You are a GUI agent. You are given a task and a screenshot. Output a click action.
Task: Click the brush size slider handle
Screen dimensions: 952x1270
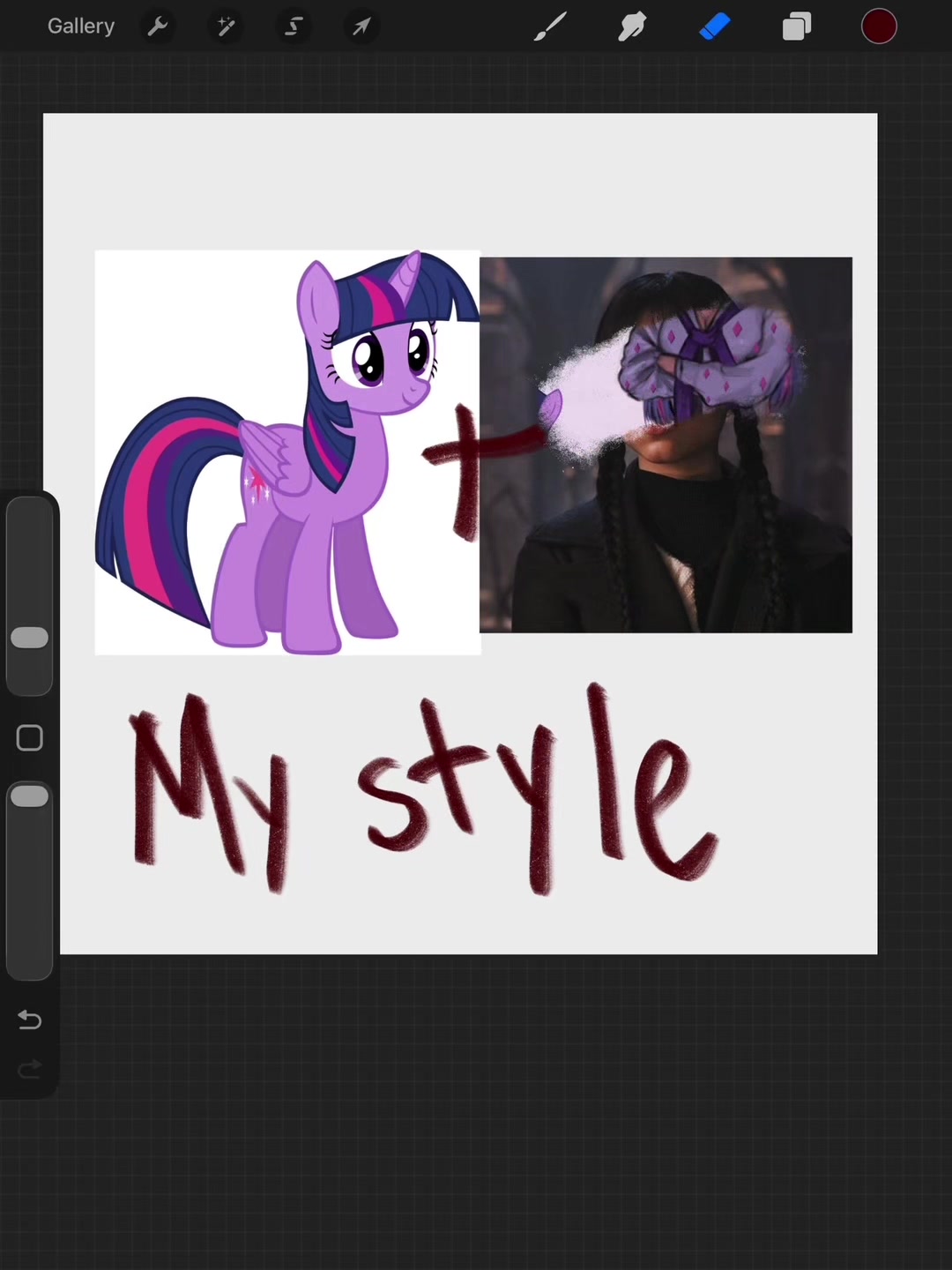pyautogui.click(x=30, y=638)
